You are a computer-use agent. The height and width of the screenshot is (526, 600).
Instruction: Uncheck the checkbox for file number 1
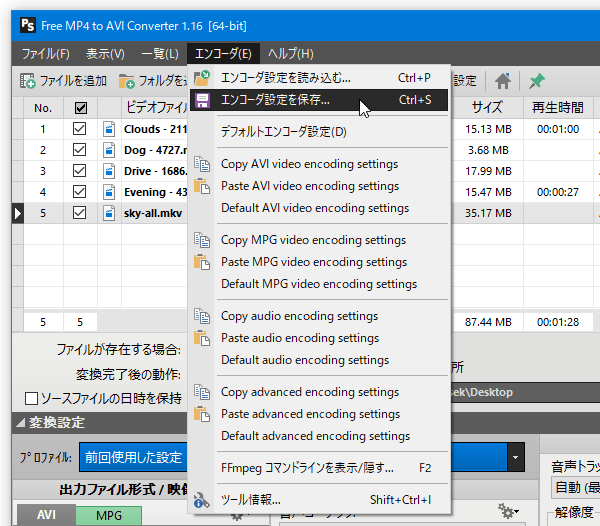(x=79, y=129)
